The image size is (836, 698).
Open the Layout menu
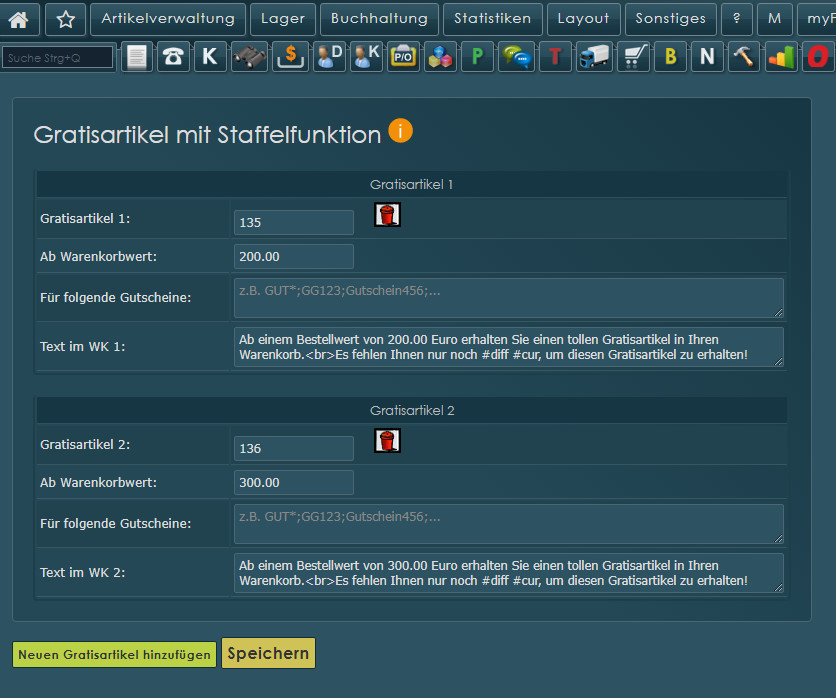584,19
